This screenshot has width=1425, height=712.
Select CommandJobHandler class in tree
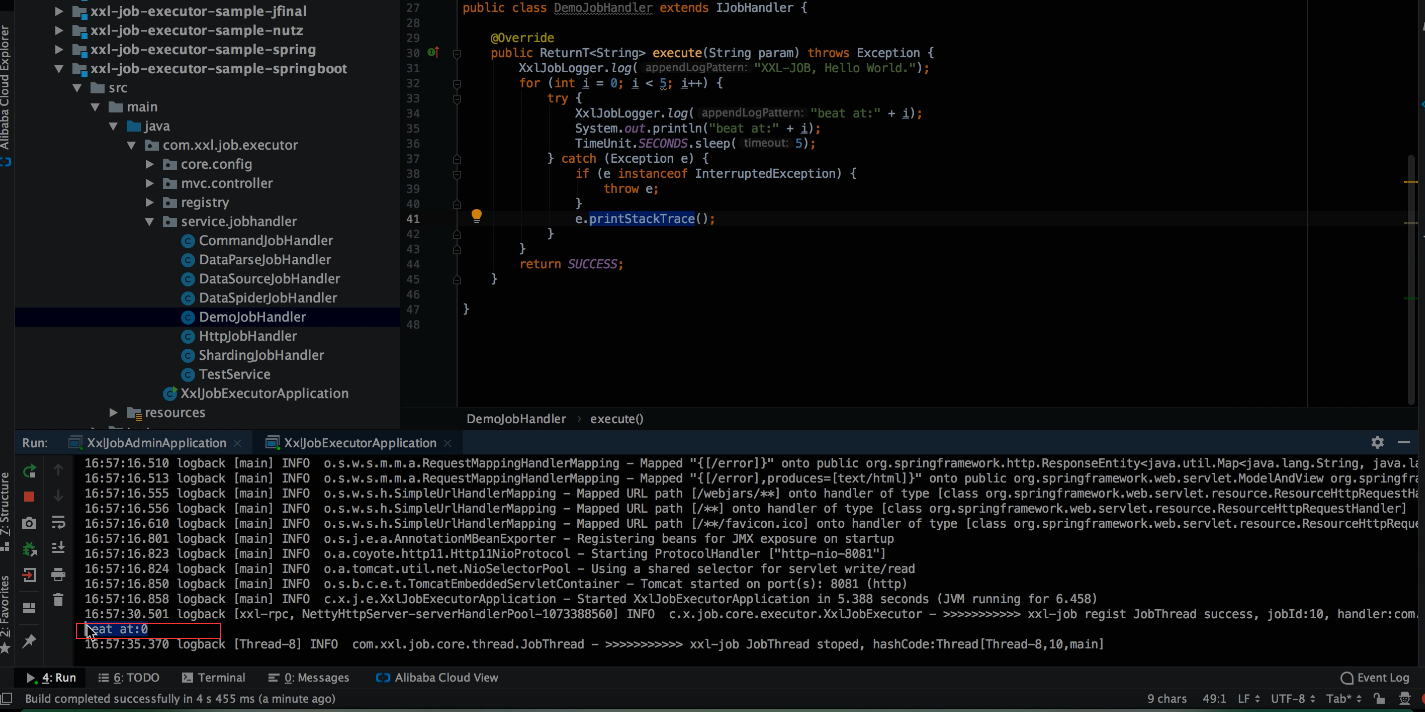[266, 240]
